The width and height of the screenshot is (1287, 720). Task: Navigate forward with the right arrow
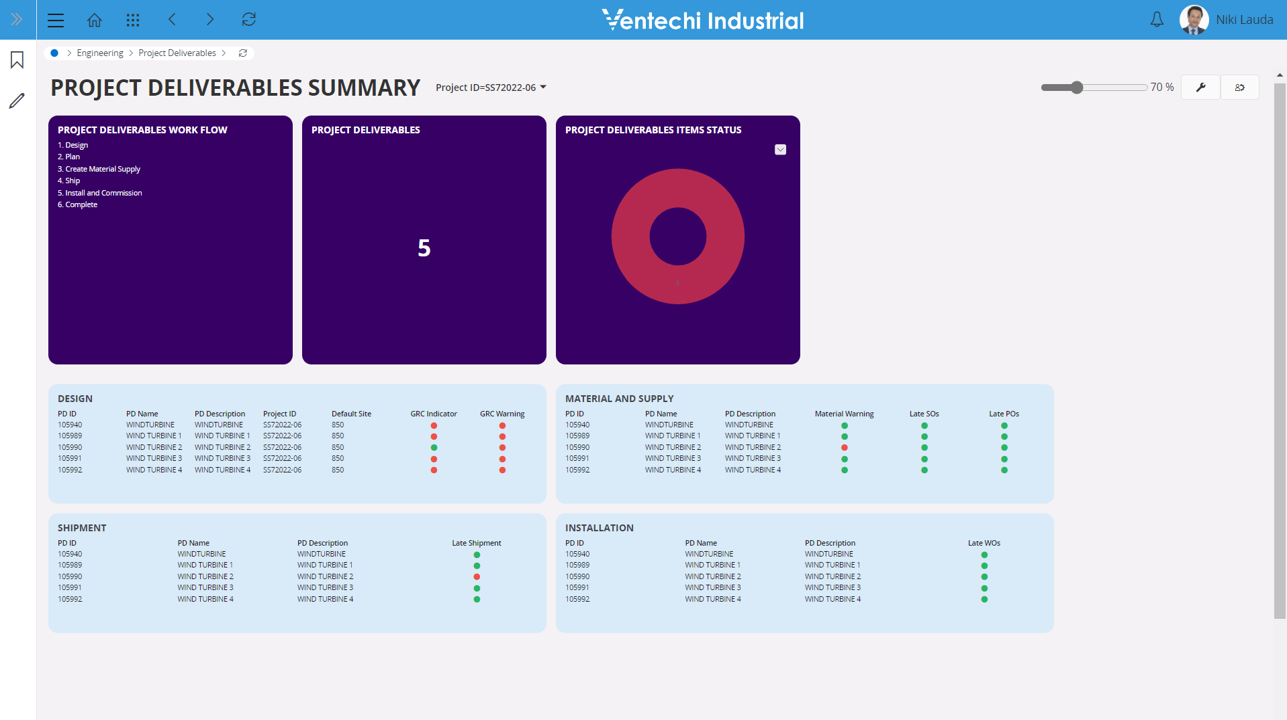(210, 20)
